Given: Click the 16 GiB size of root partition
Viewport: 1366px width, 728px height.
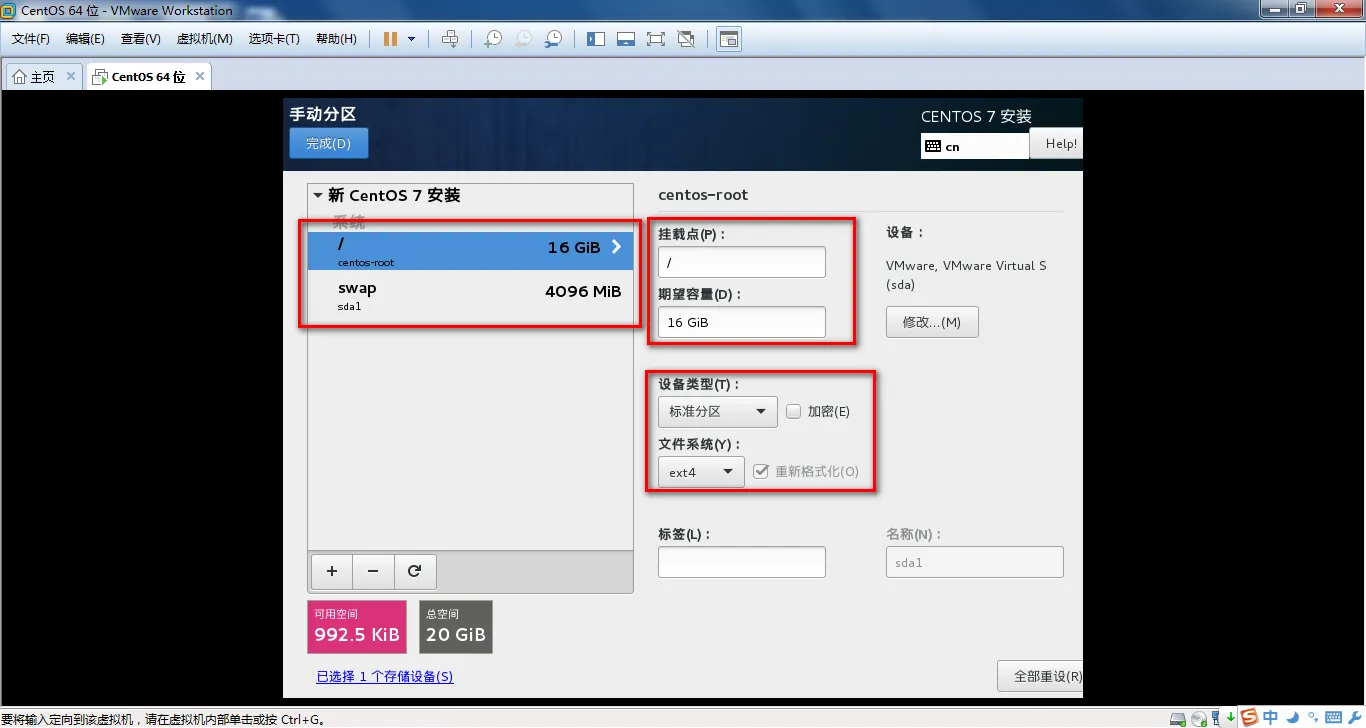Looking at the screenshot, I should [x=574, y=248].
